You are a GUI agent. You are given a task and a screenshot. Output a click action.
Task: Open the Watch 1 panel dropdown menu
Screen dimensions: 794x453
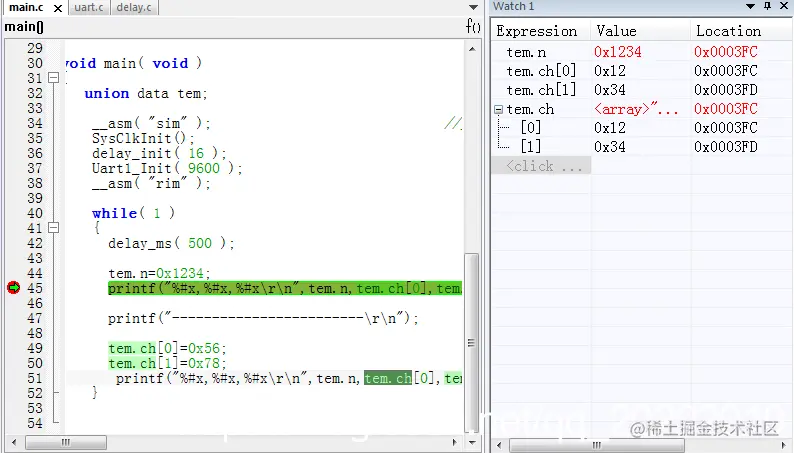pyautogui.click(x=750, y=6)
